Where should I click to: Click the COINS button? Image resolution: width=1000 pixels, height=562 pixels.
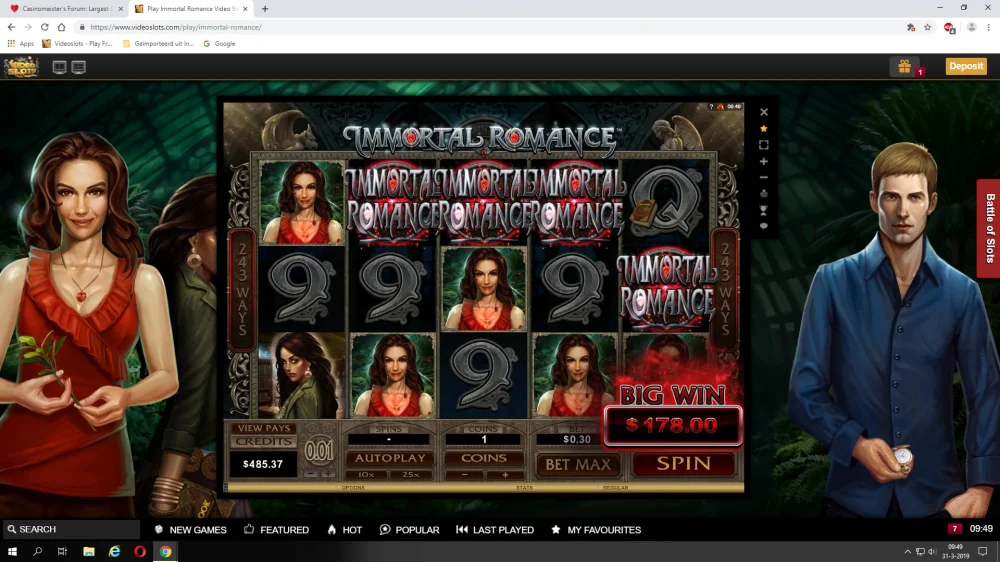[x=483, y=458]
